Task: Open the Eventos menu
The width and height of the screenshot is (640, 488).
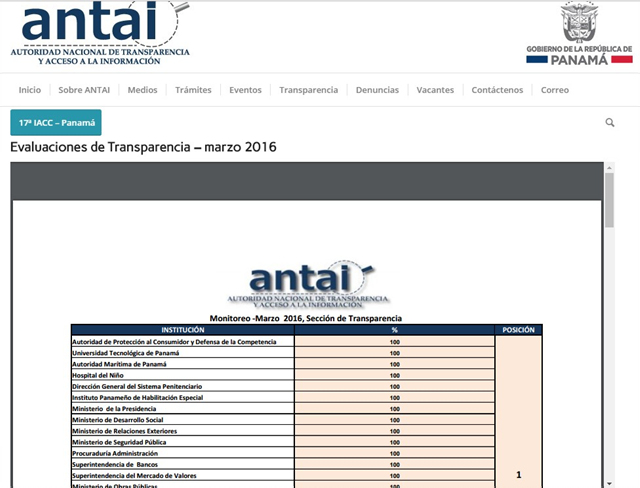Action: pyautogui.click(x=245, y=90)
